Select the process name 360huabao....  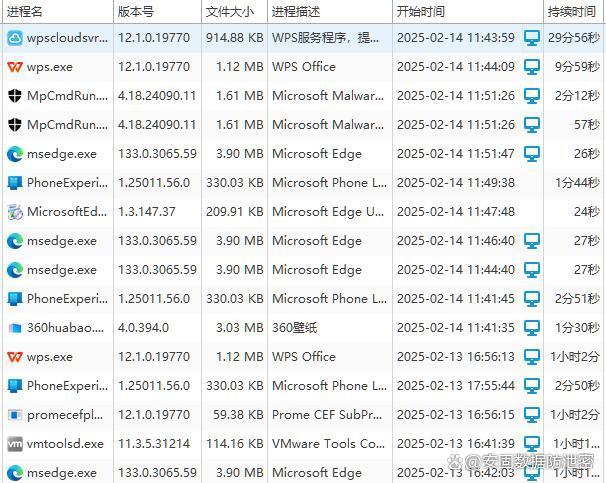click(x=65, y=328)
